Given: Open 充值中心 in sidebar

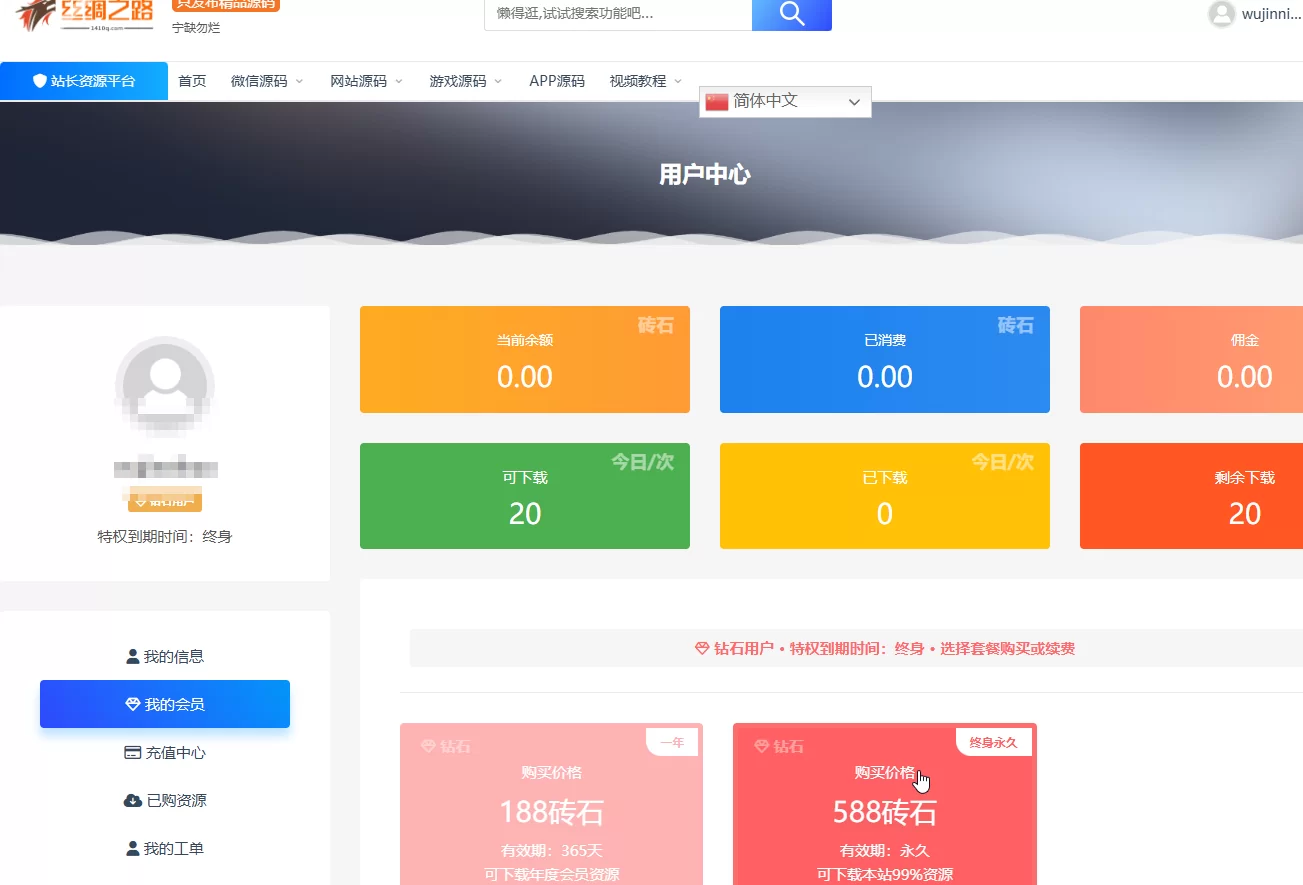Looking at the screenshot, I should pyautogui.click(x=165, y=753).
